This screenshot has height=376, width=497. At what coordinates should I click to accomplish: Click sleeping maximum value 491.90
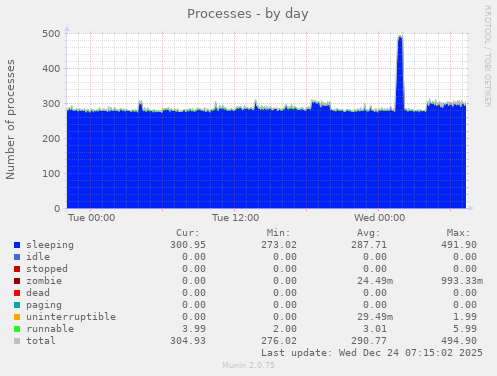459,245
